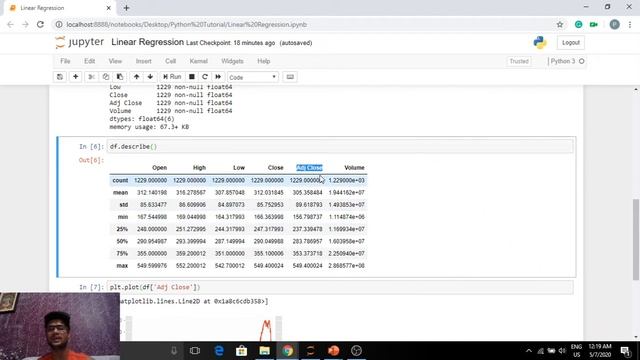This screenshot has width=640, height=360.
Task: Click the mean row label
Action: (120, 192)
